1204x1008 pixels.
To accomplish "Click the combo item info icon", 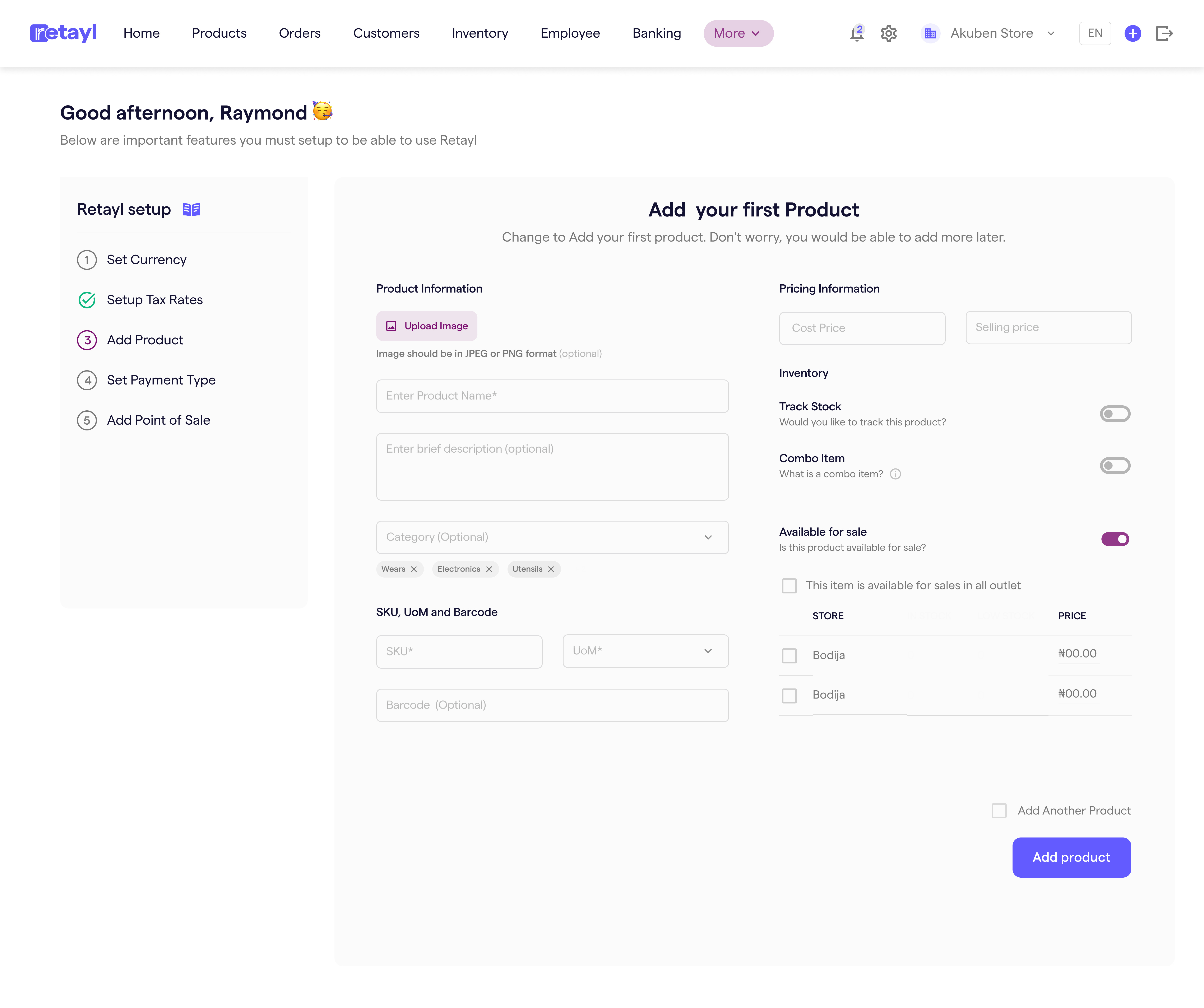I will click(x=895, y=474).
